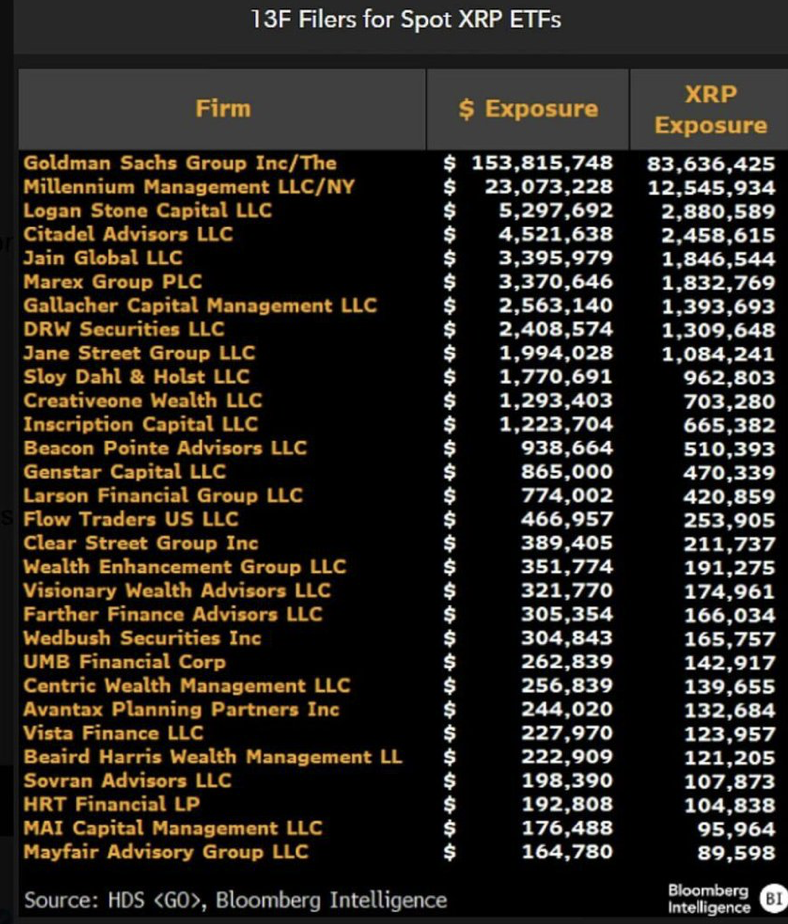Click the 13F Filers for Spot XRP ETFs title

[x=405, y=19]
